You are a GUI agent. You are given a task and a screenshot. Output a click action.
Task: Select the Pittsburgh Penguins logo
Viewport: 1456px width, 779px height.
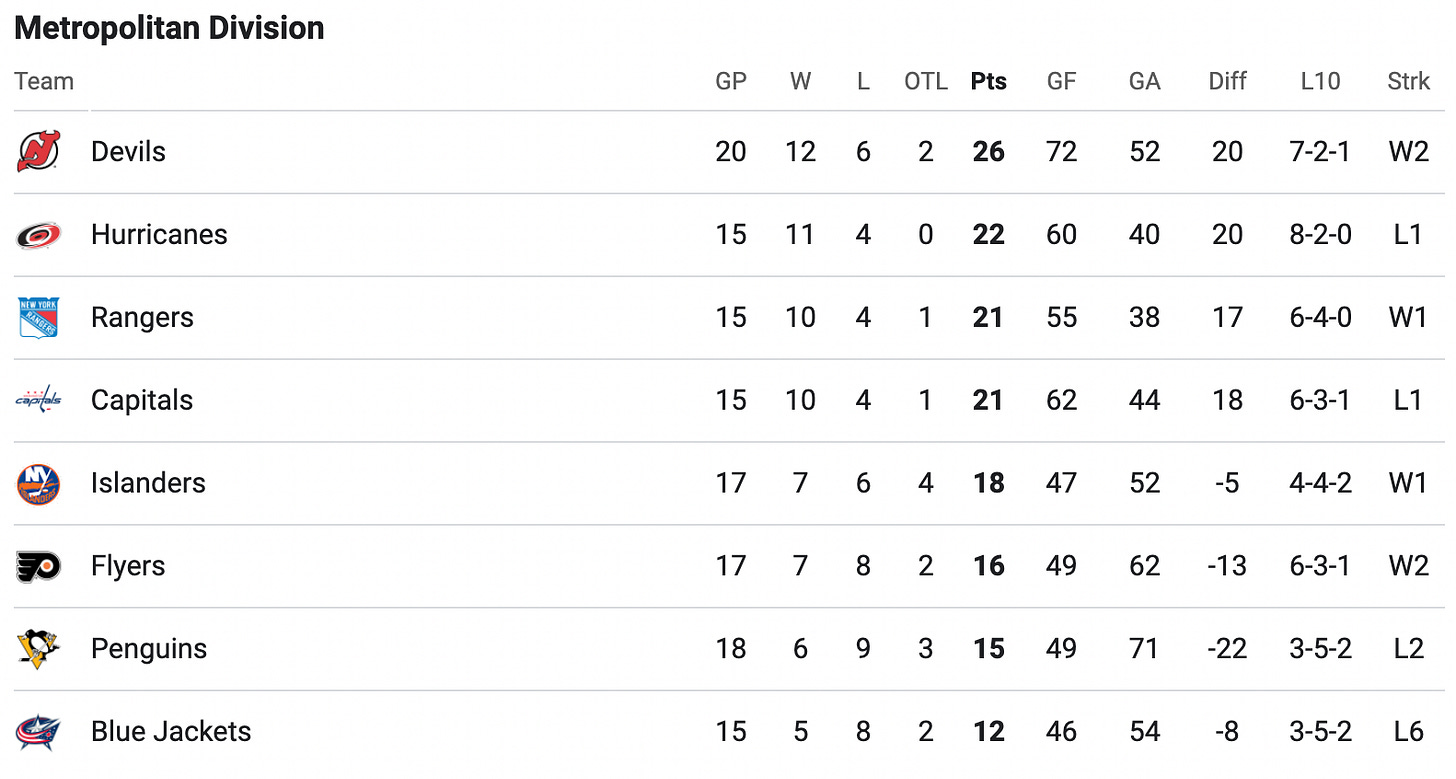(39, 649)
